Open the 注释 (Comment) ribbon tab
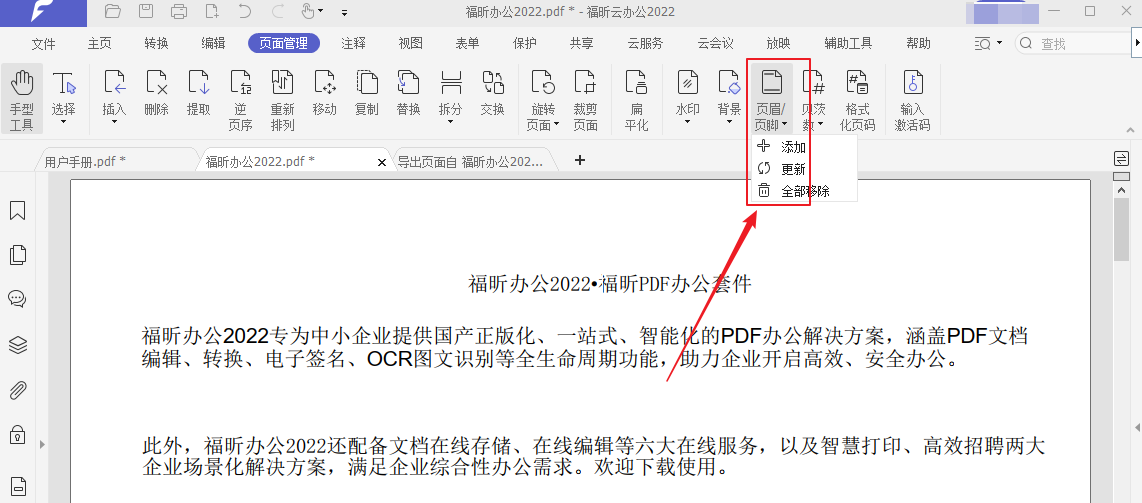 pos(353,43)
